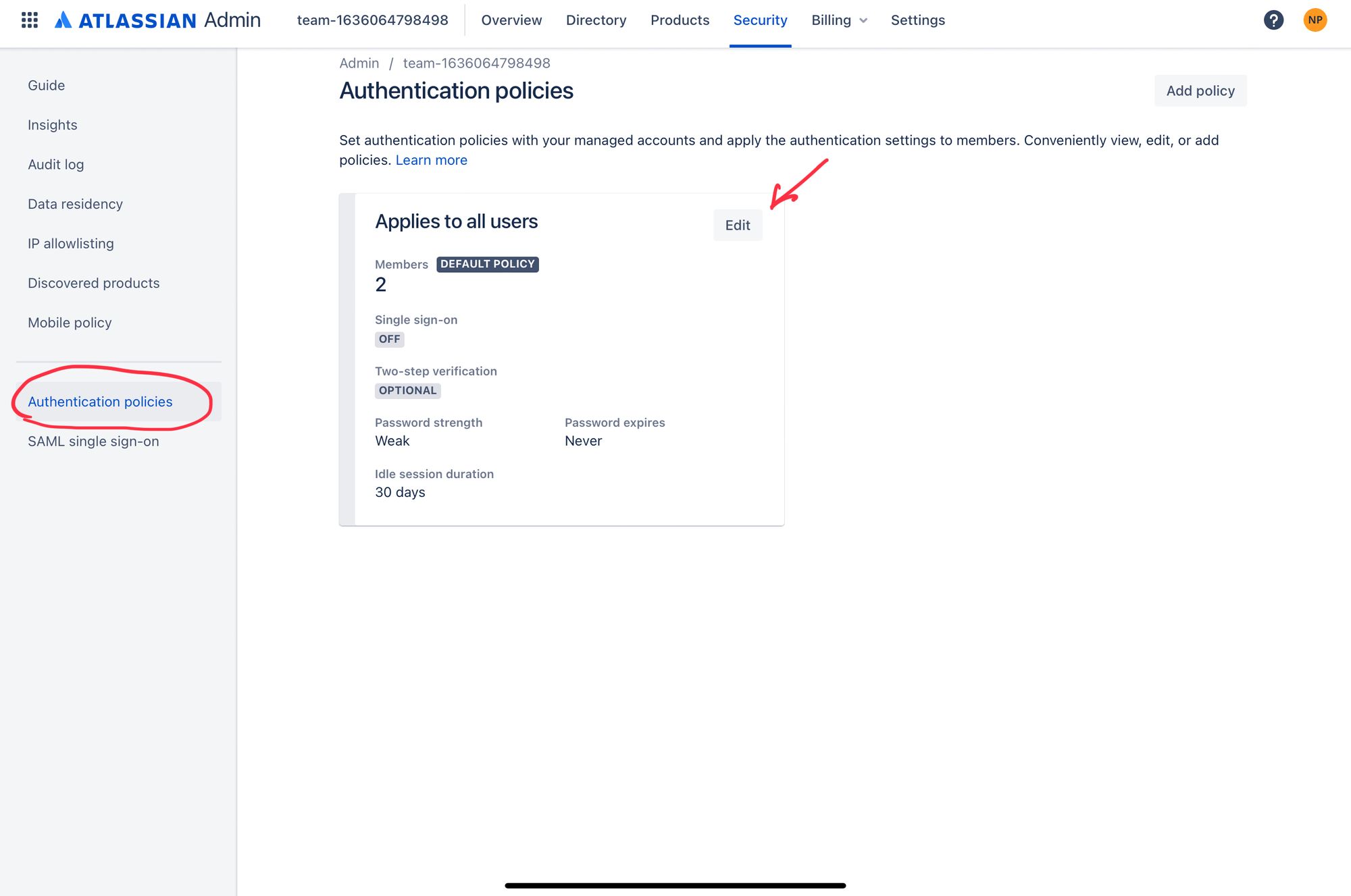The width and height of the screenshot is (1351, 896).
Task: Click the OPTIONAL two-step verification badge
Action: tap(408, 390)
